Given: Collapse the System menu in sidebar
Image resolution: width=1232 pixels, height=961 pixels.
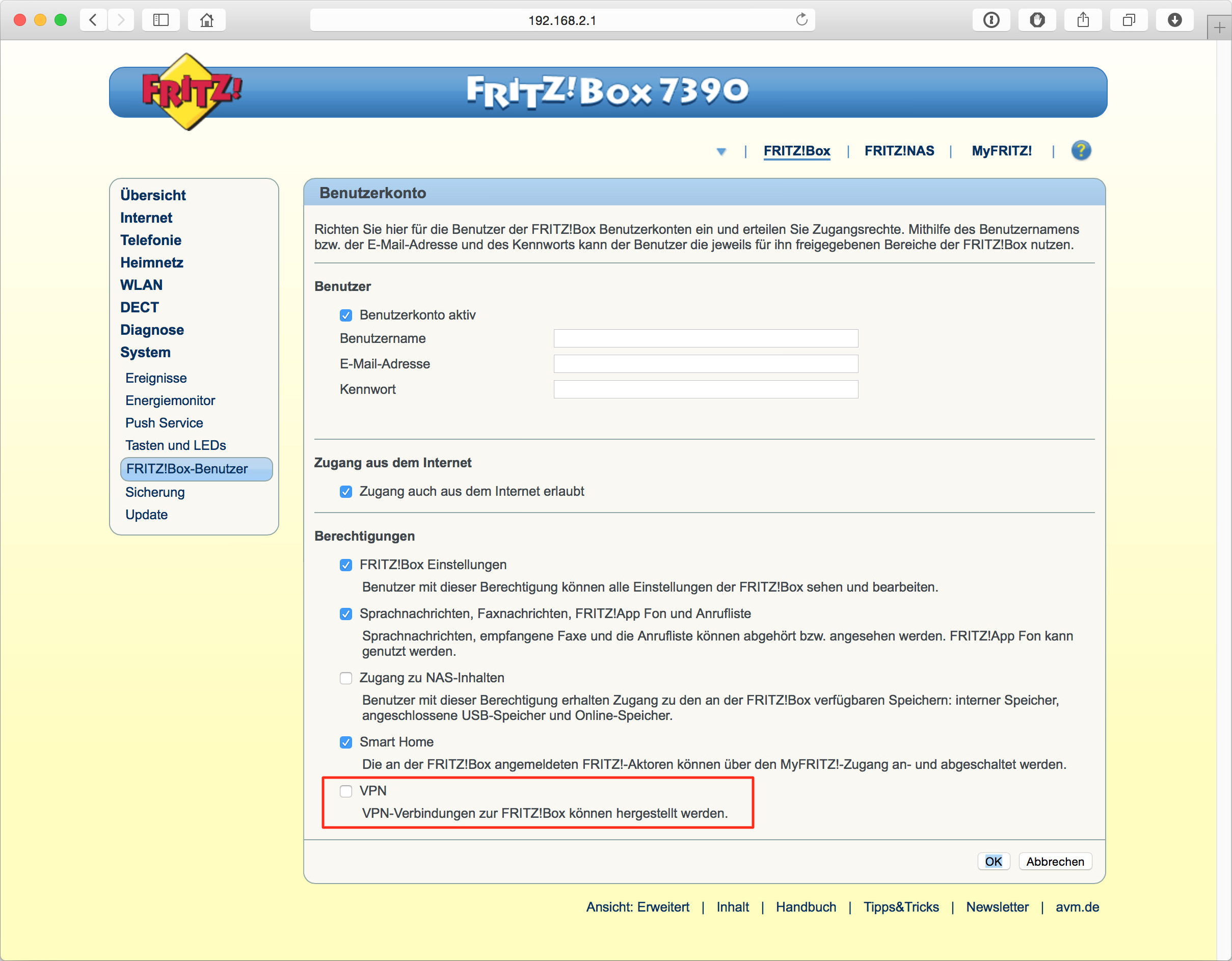Looking at the screenshot, I should point(145,353).
